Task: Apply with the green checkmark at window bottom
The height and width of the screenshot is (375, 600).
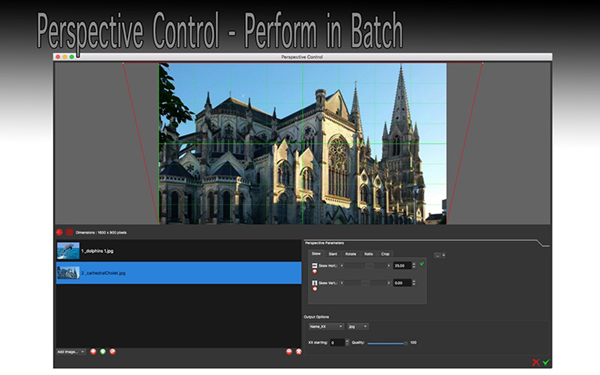Action: pyautogui.click(x=546, y=362)
